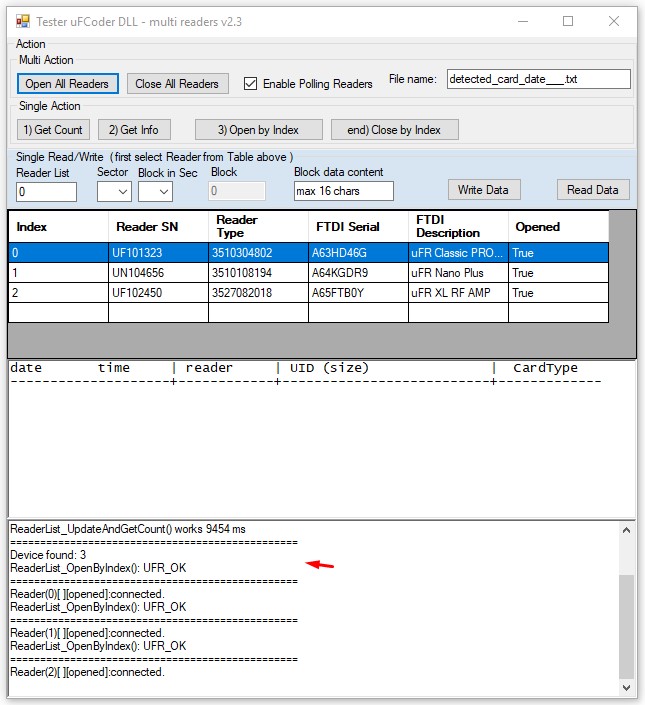The width and height of the screenshot is (645, 705).
Task: Click the log scrollbar down arrow
Action: (x=627, y=688)
